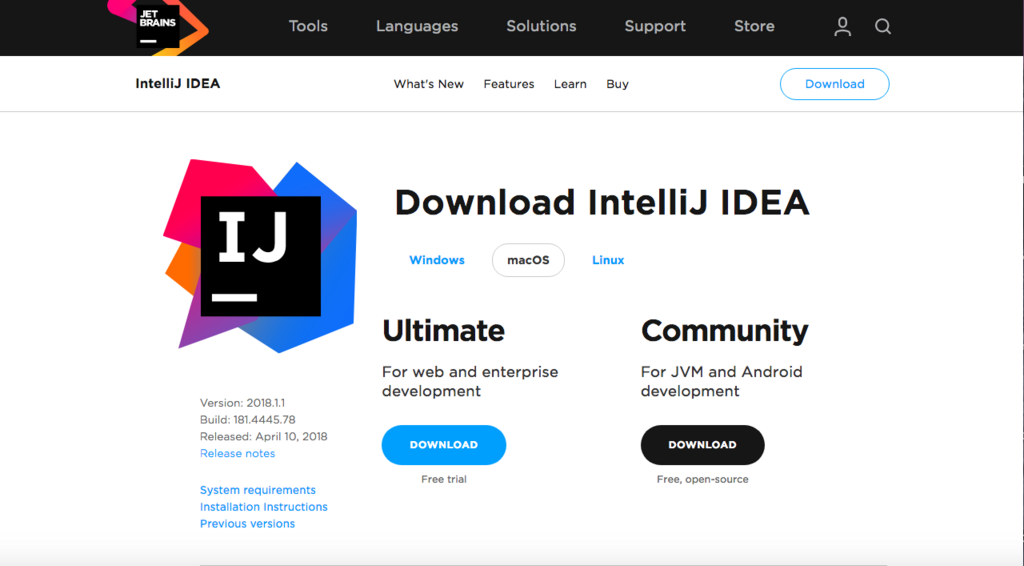Download the Ultimate edition
The image size is (1024, 566).
click(443, 445)
